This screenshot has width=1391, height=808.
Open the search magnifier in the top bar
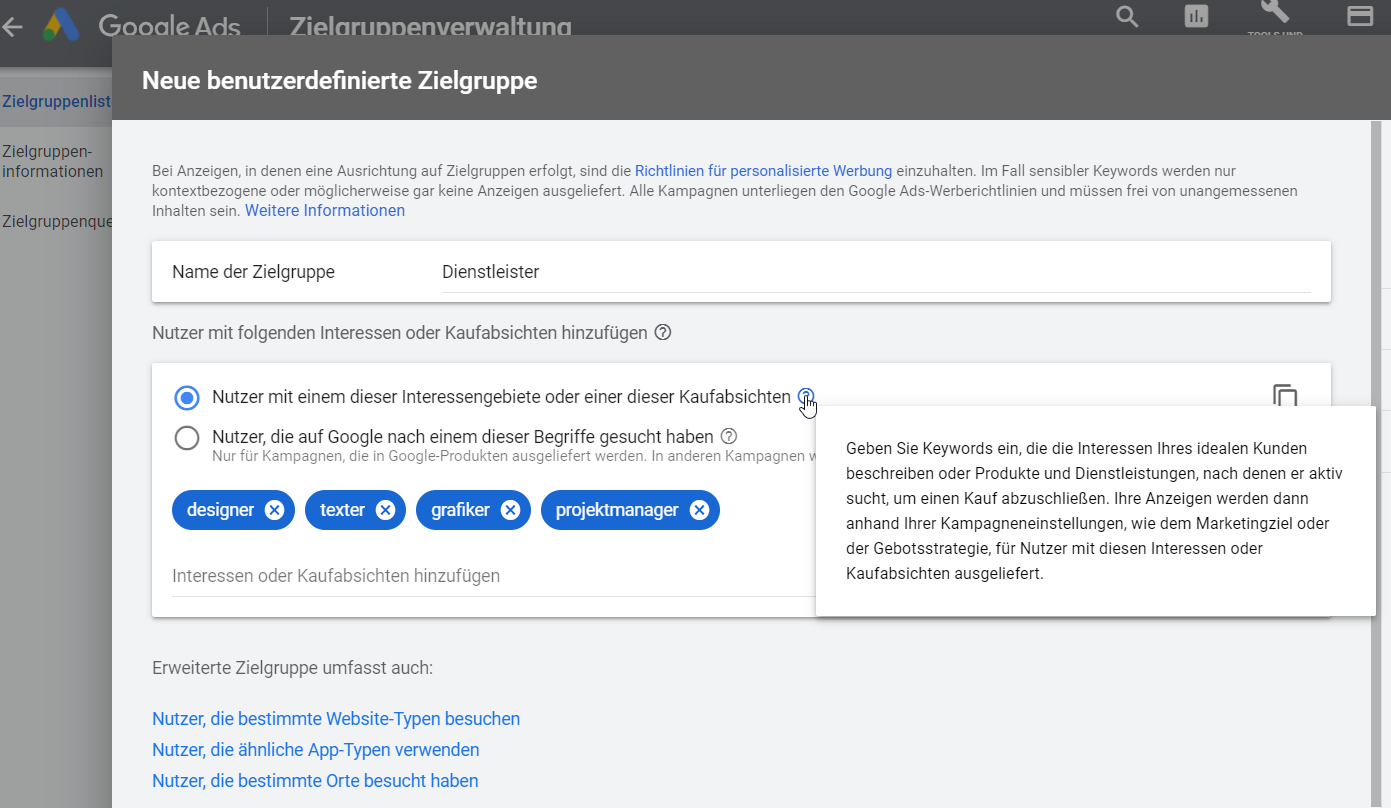(x=1126, y=17)
